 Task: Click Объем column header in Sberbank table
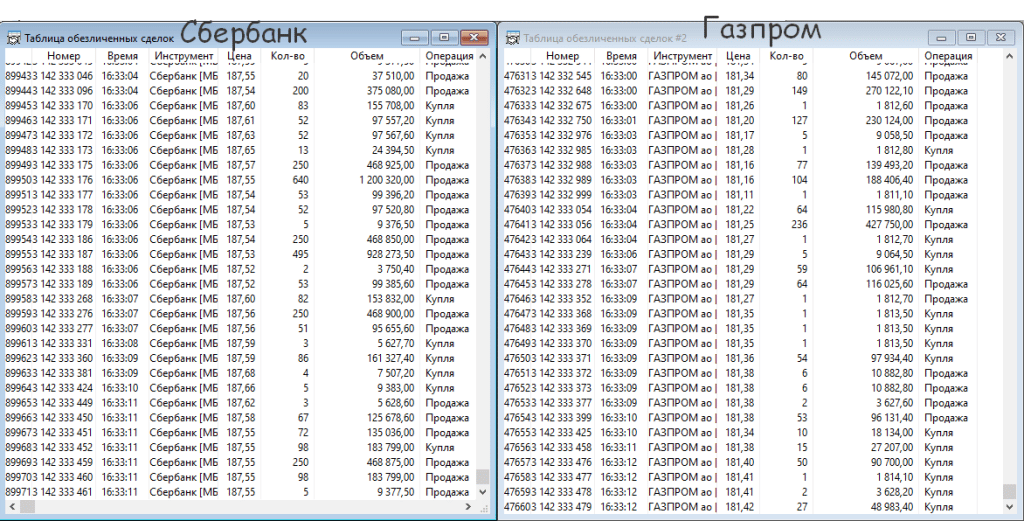[367, 57]
